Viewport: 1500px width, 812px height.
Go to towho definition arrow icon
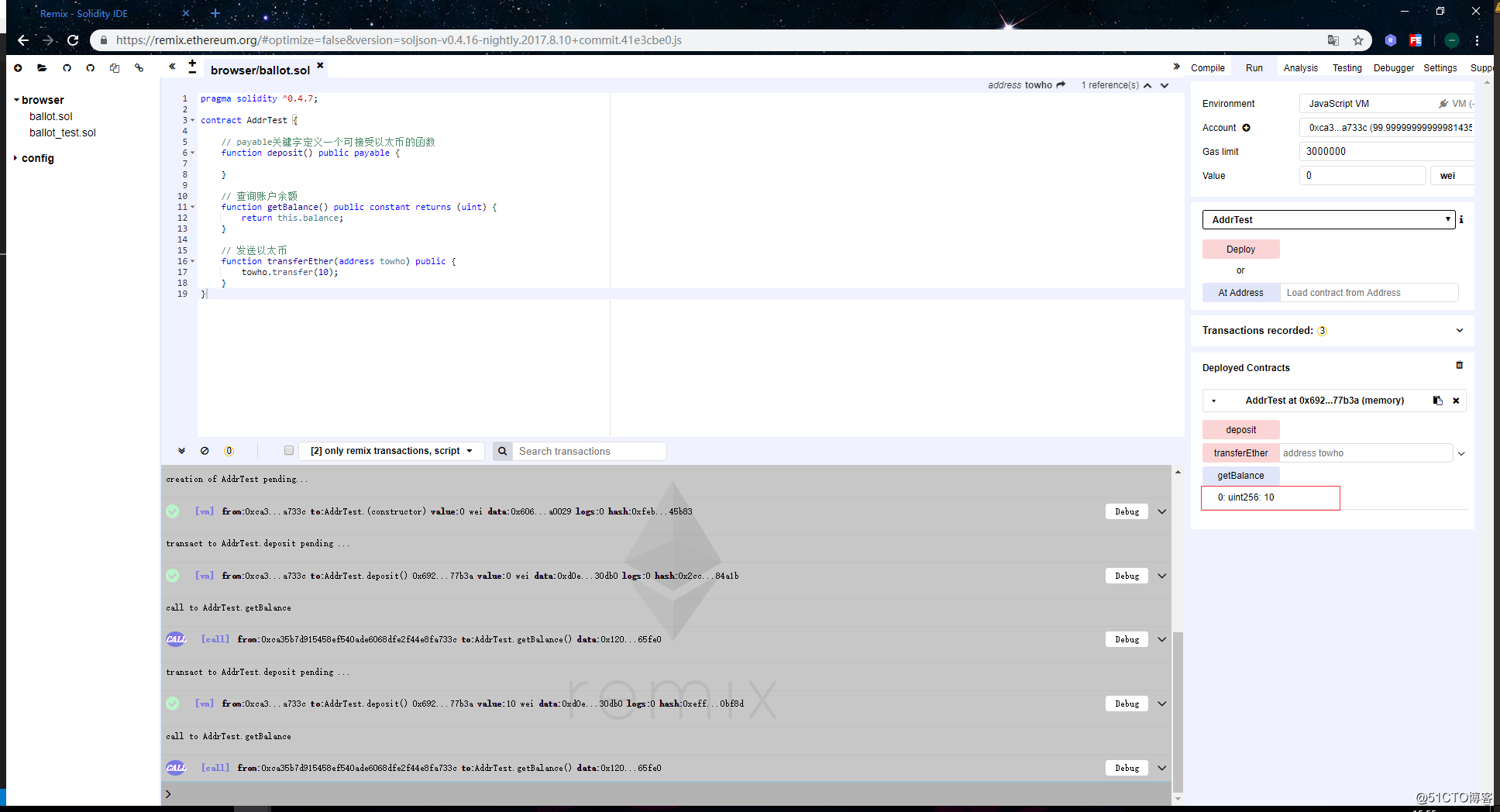[1061, 85]
